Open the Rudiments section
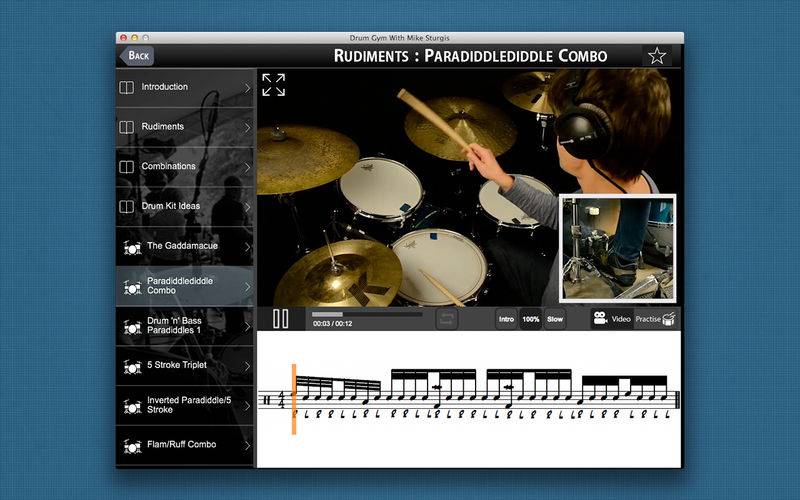The height and width of the screenshot is (500, 800). [x=185, y=127]
